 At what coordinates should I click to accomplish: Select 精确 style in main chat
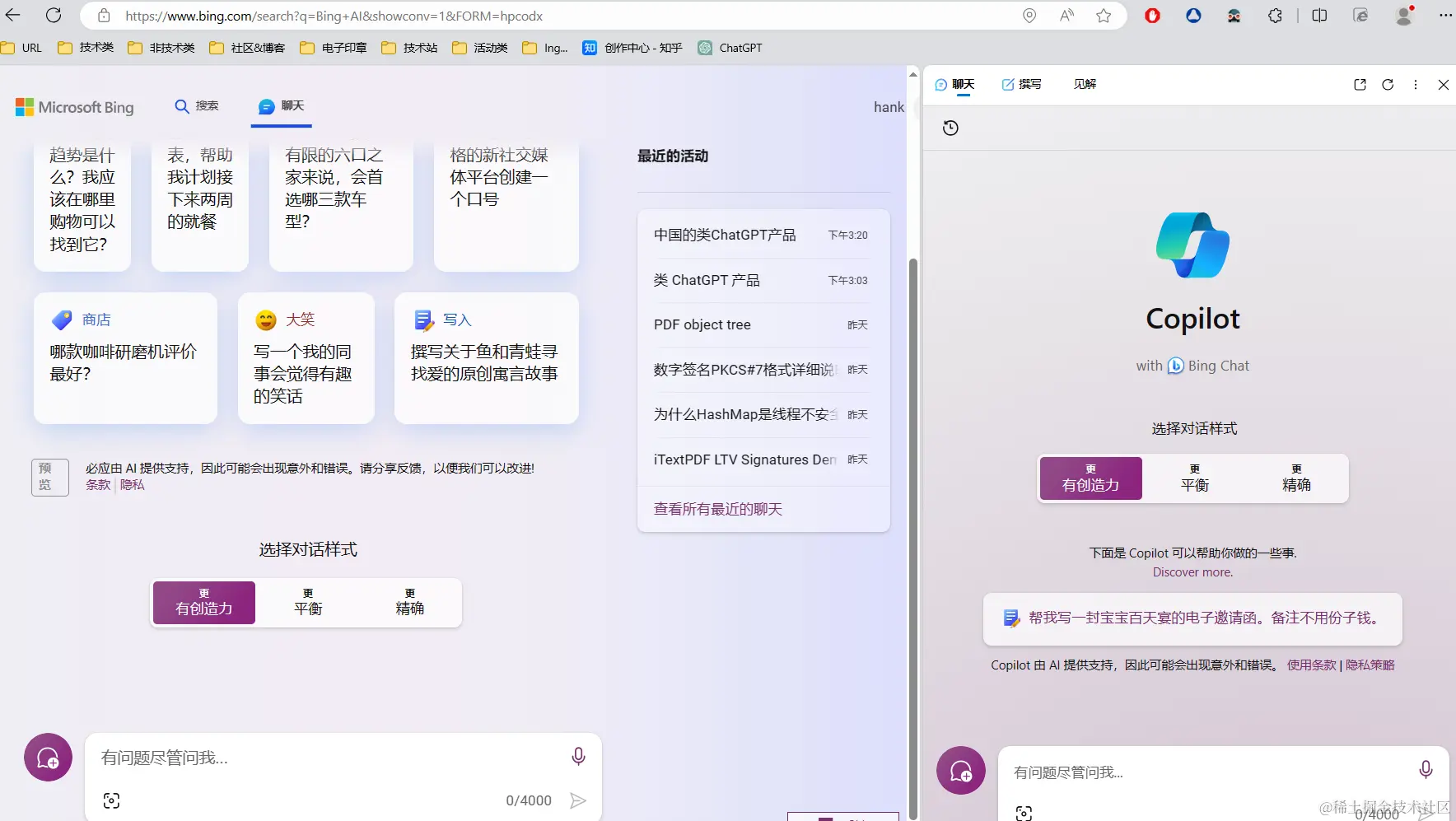point(410,603)
